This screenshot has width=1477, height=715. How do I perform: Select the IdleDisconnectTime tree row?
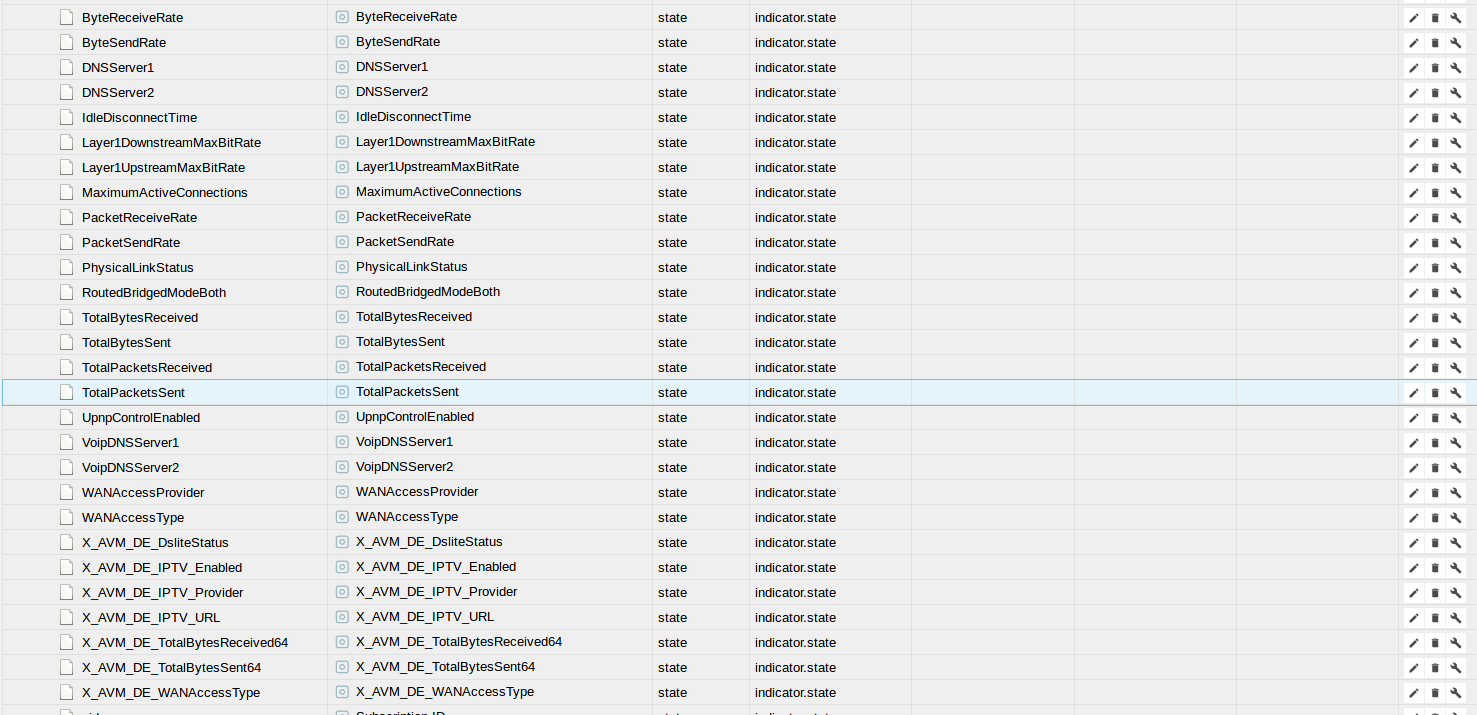[x=738, y=118]
